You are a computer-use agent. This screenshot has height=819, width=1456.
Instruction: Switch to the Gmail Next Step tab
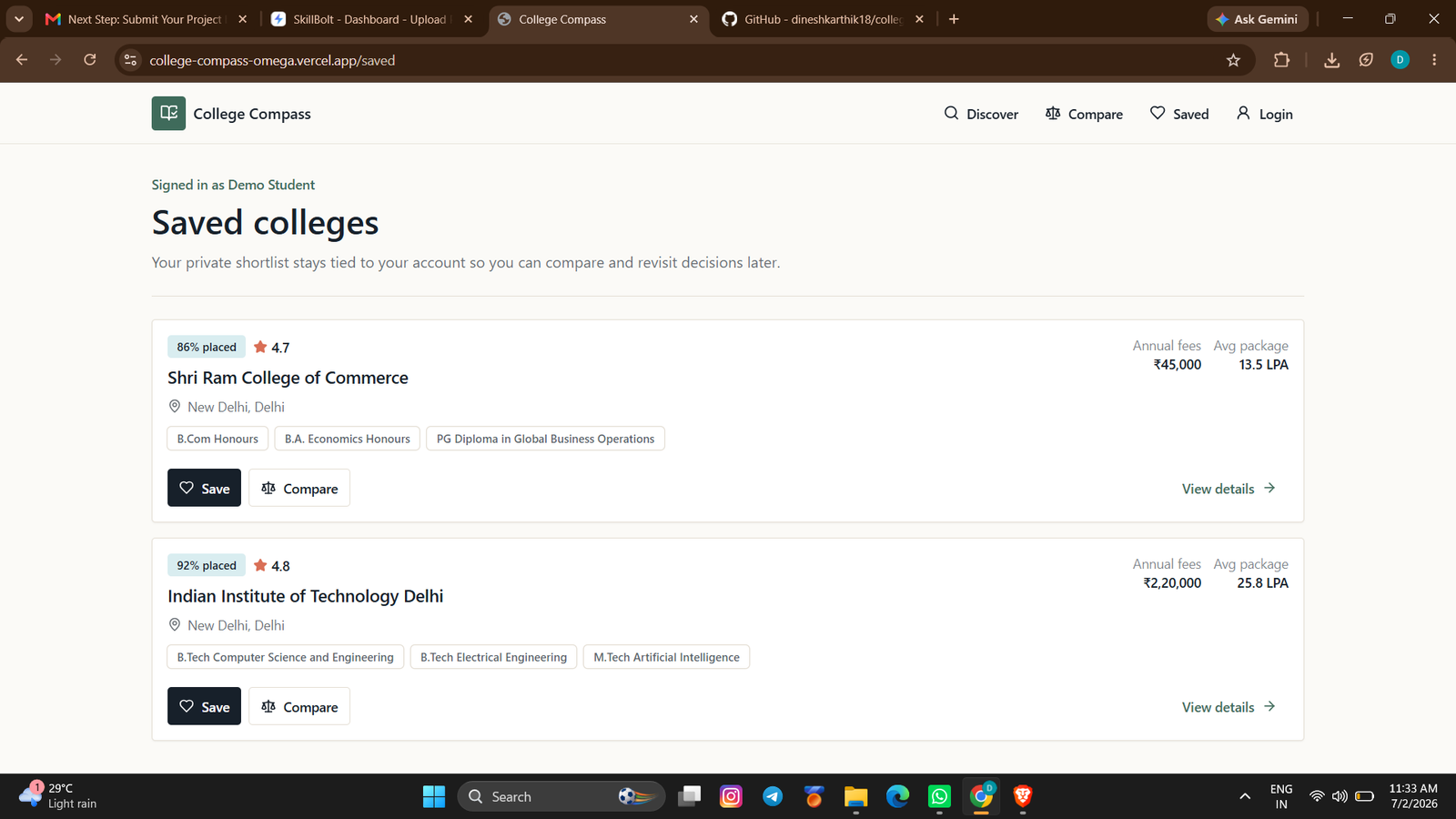(x=146, y=19)
